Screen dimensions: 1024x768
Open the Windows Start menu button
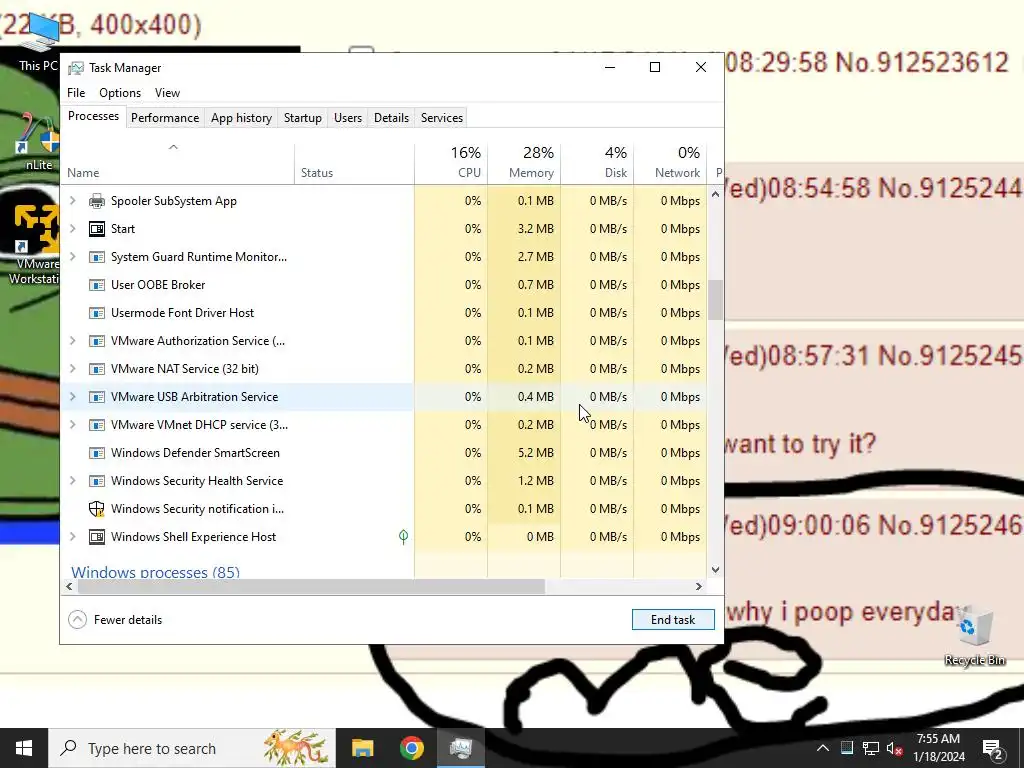24,748
